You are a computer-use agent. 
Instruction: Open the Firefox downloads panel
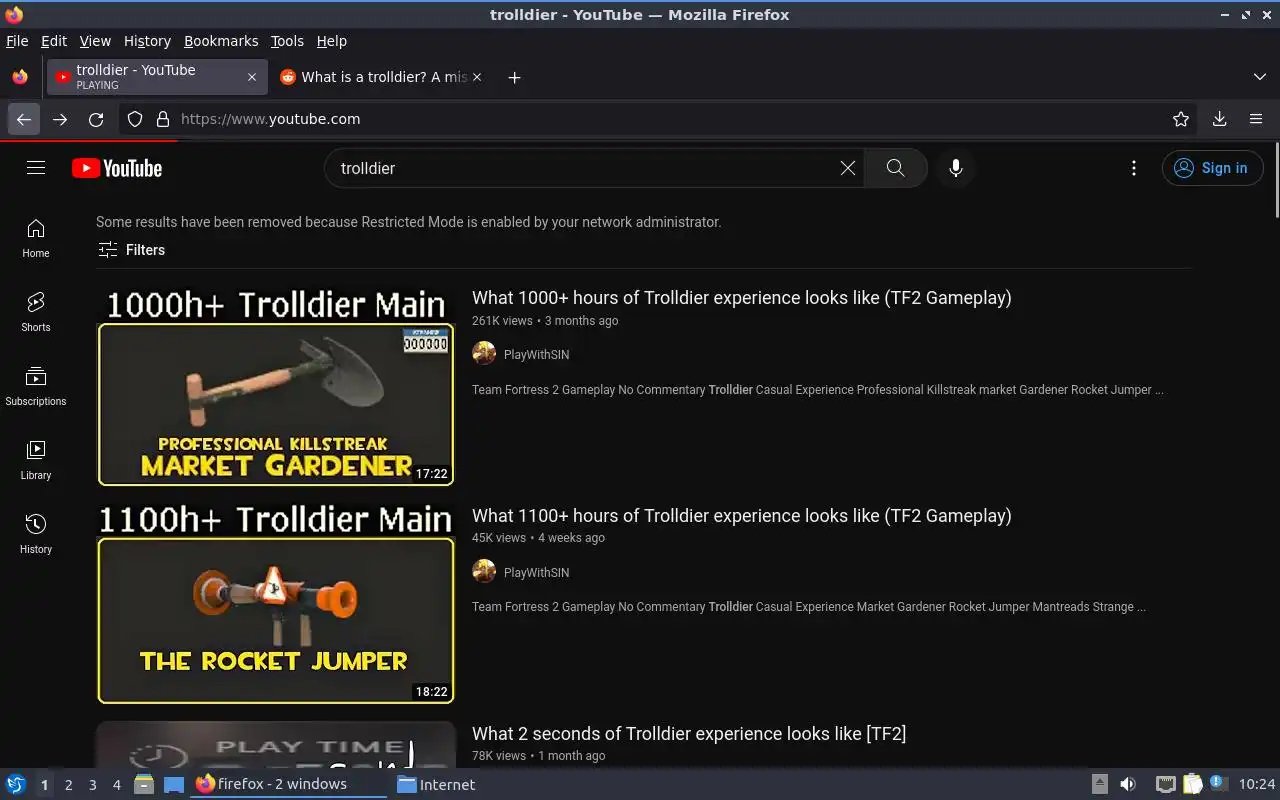1219,119
